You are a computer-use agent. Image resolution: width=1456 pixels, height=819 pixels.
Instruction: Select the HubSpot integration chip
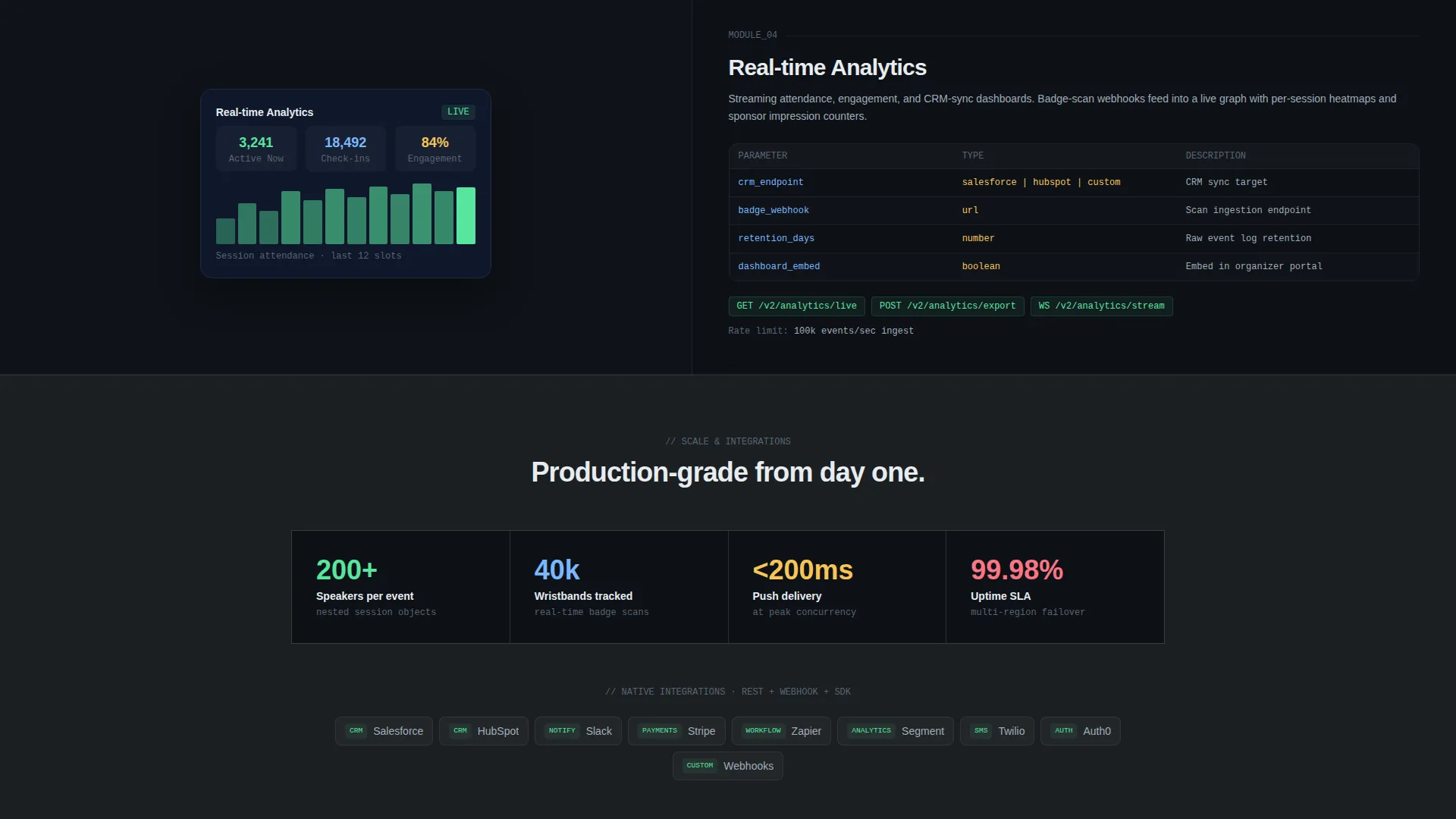[x=484, y=731]
